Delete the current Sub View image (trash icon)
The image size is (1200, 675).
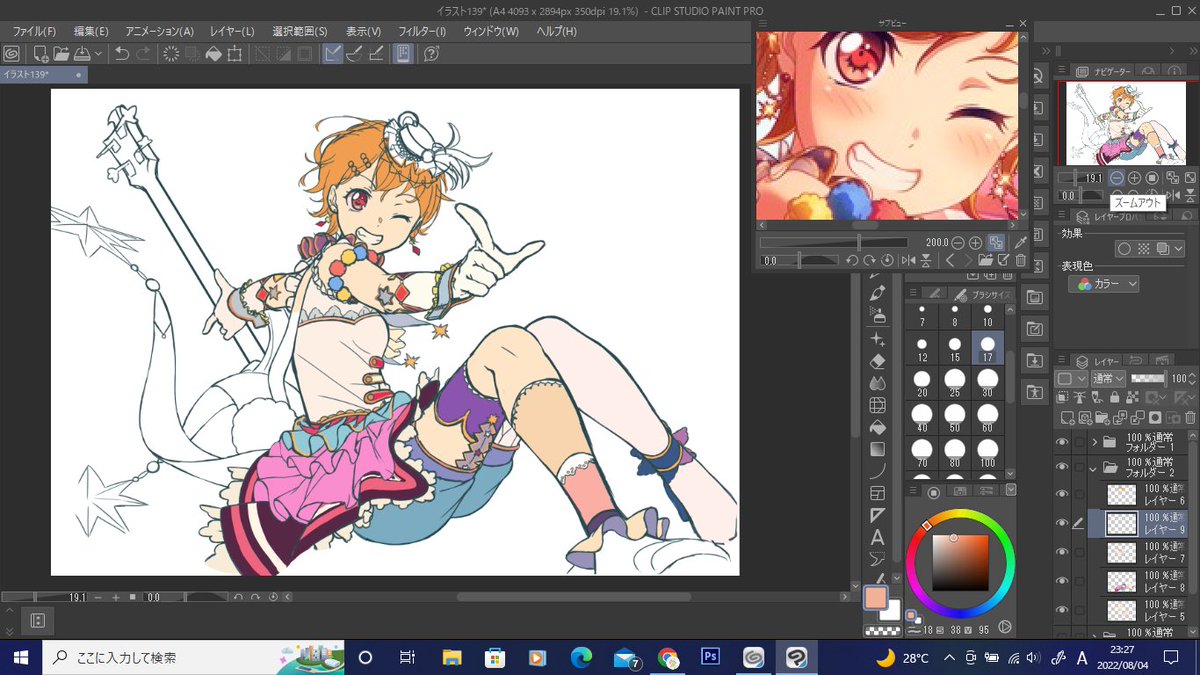[1021, 260]
